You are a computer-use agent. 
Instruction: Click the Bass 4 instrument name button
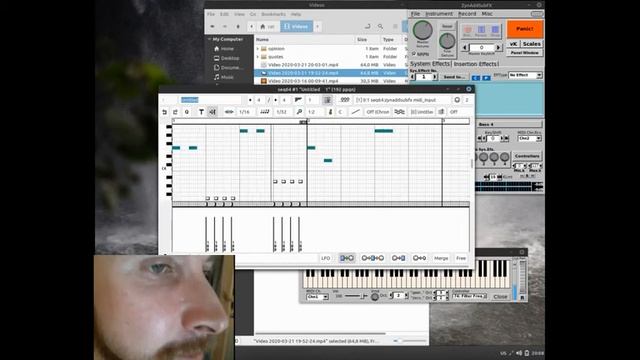pos(509,124)
